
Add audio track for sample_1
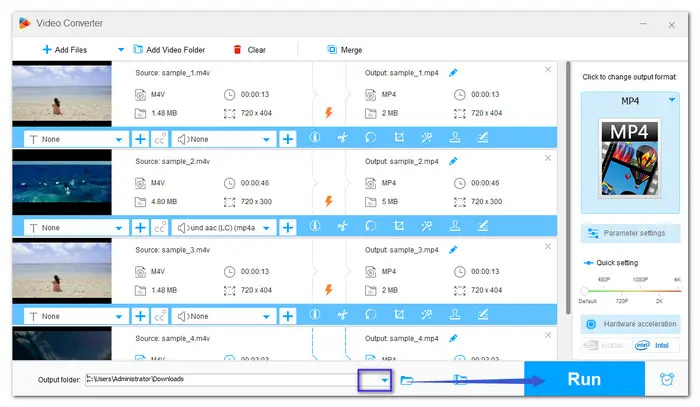[x=288, y=139]
